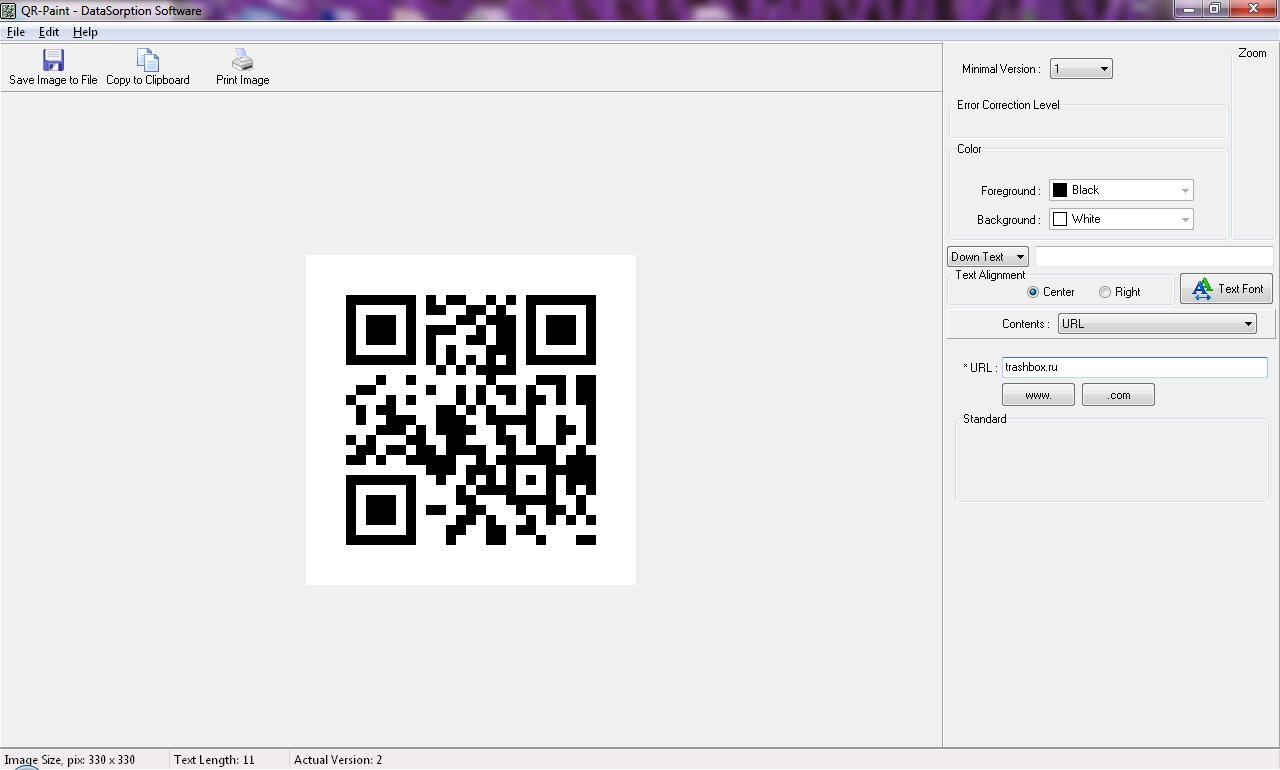Click the Copy to Clipboard icon

click(147, 61)
